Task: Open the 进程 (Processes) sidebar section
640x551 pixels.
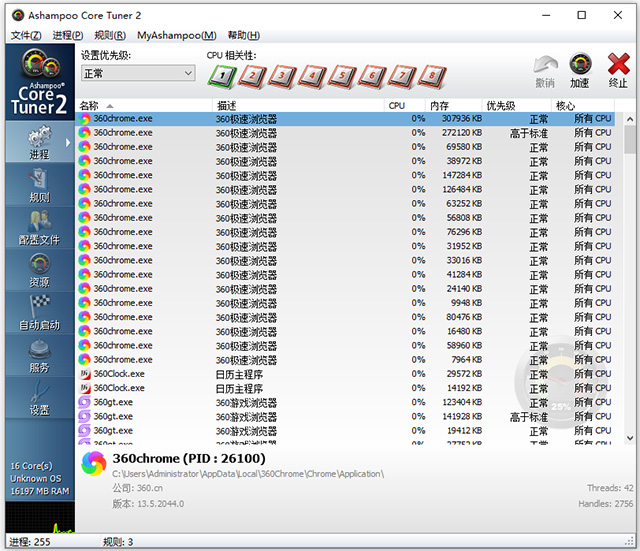Action: click(x=40, y=142)
